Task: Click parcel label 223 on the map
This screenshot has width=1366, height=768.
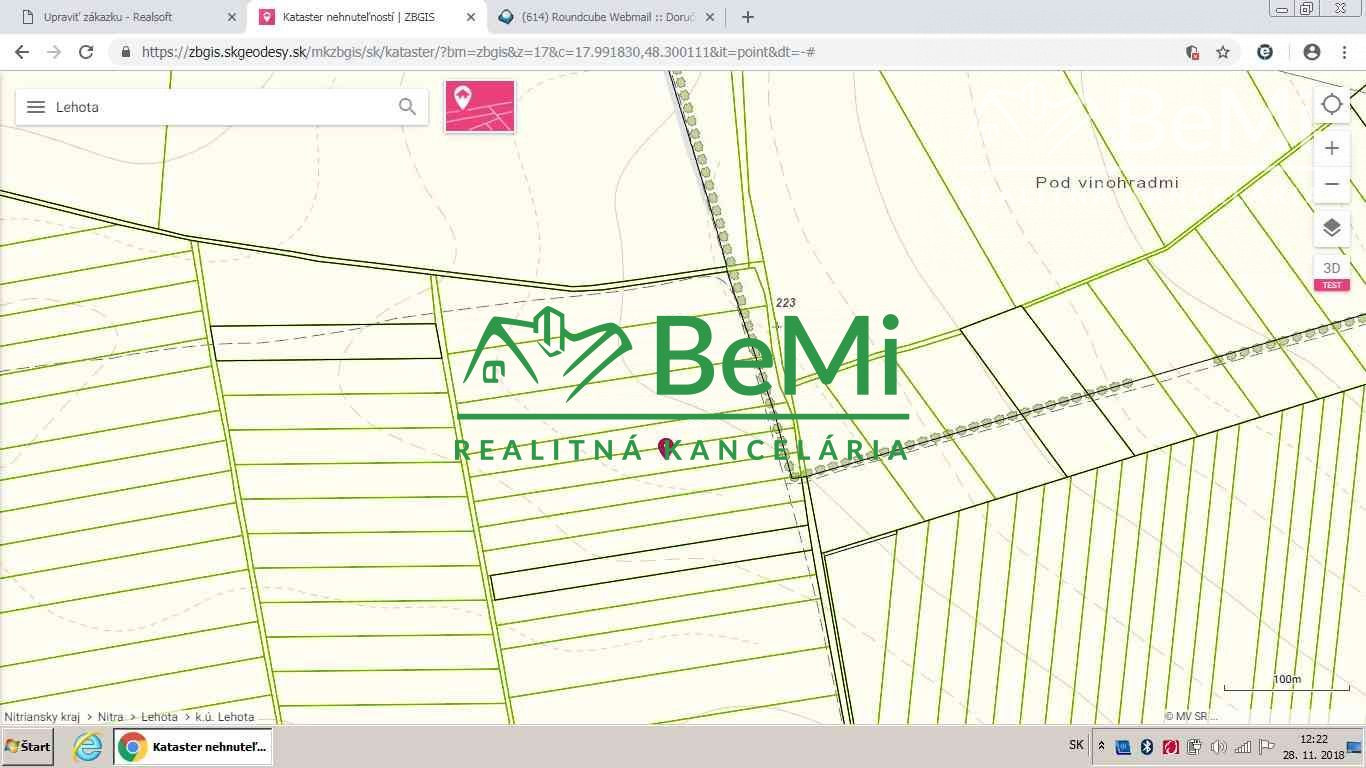Action: click(785, 302)
